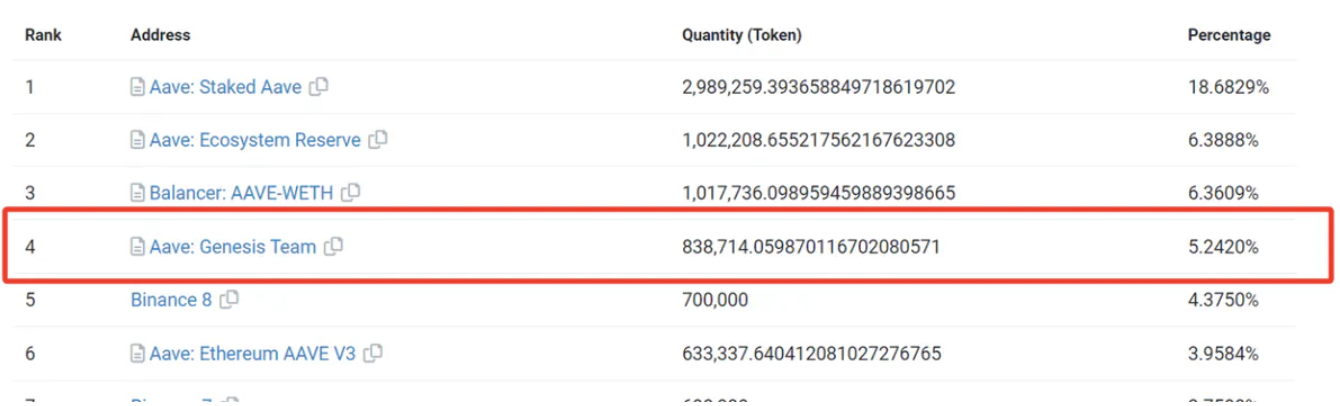Click contract icon beside Aave: Ecosystem Reserve
This screenshot has width=1340, height=406.
(138, 141)
